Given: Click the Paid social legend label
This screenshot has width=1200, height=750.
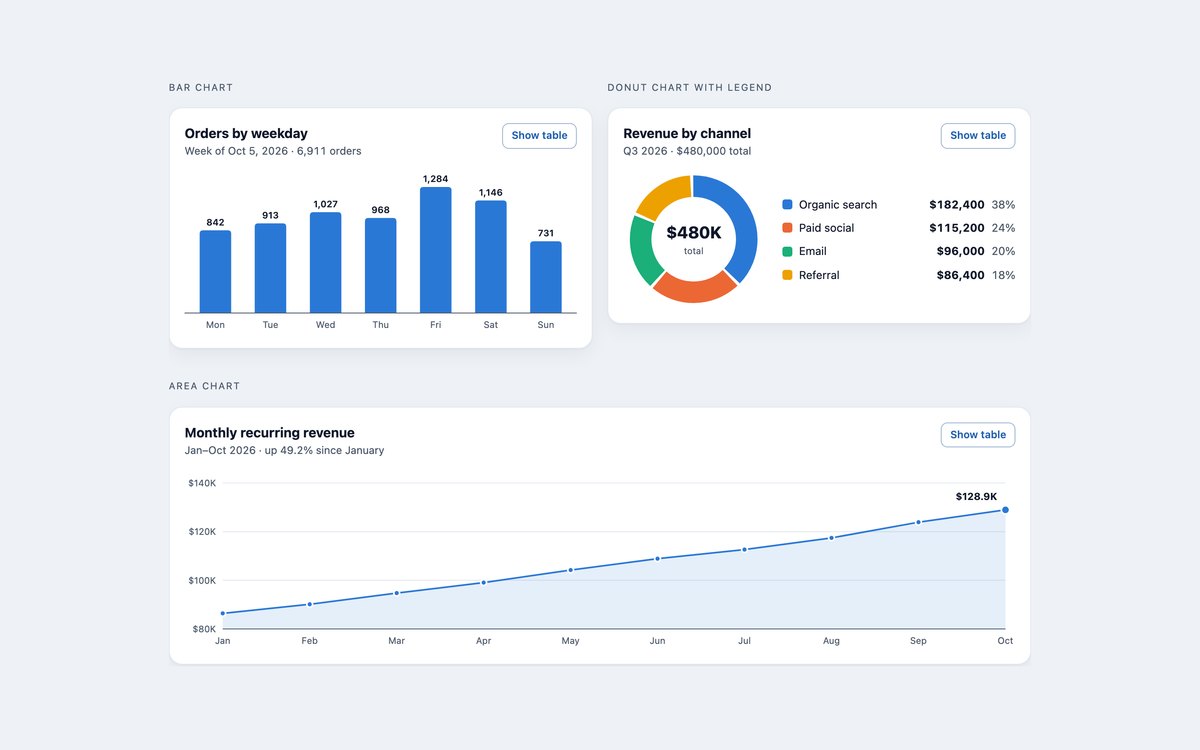Looking at the screenshot, I should (826, 228).
